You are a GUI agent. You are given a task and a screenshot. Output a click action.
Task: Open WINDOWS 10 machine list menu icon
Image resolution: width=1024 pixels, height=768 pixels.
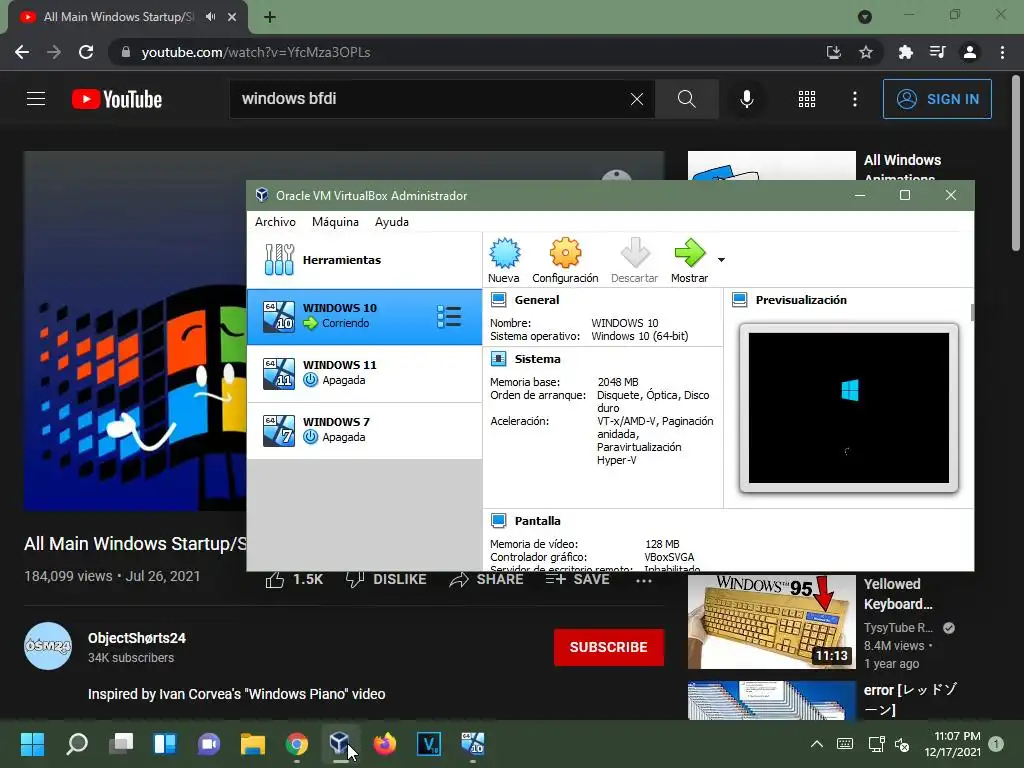[449, 317]
